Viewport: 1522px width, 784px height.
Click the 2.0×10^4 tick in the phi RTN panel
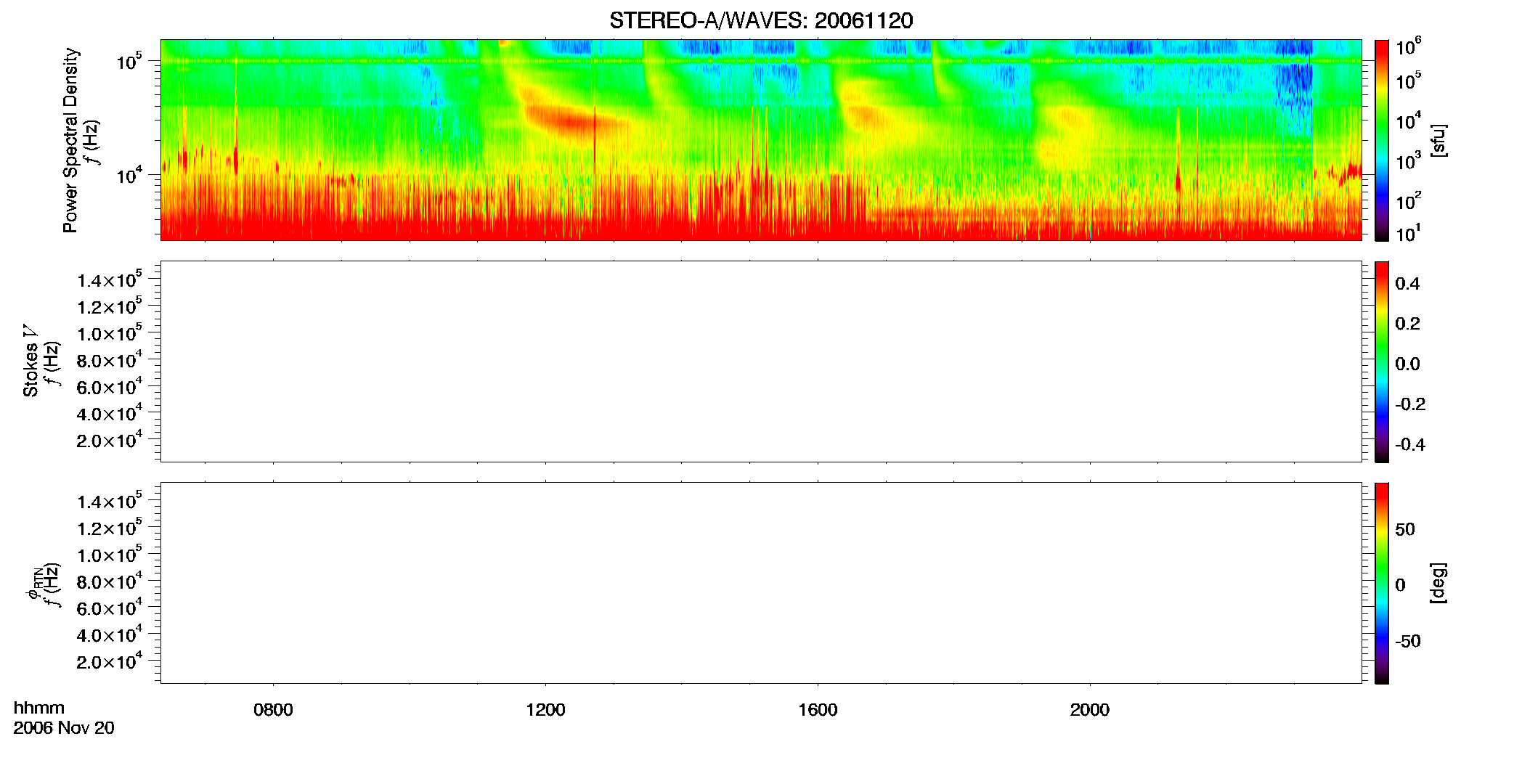click(110, 661)
